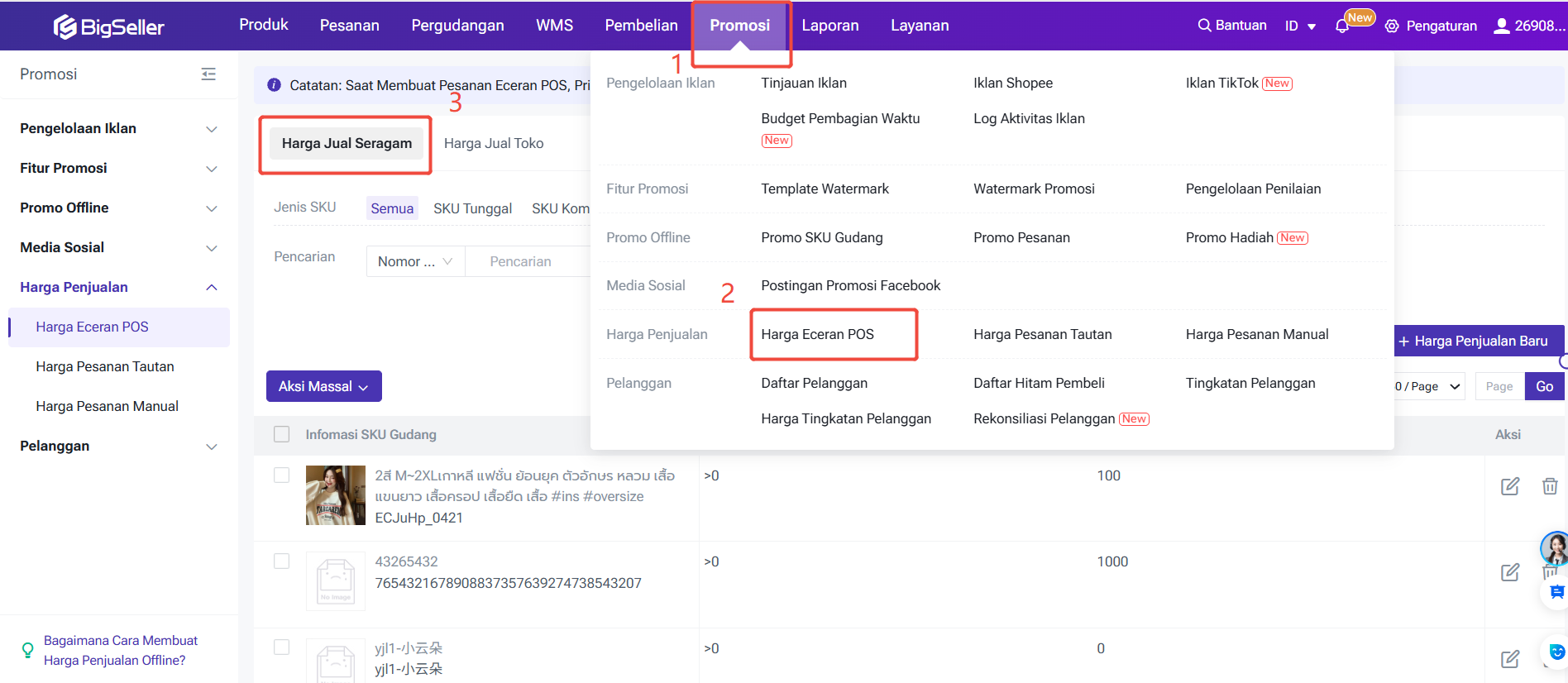Select Harga Pesanan Tautan in Promosi menu
Viewport: 1568px width, 683px height.
pos(1042,334)
